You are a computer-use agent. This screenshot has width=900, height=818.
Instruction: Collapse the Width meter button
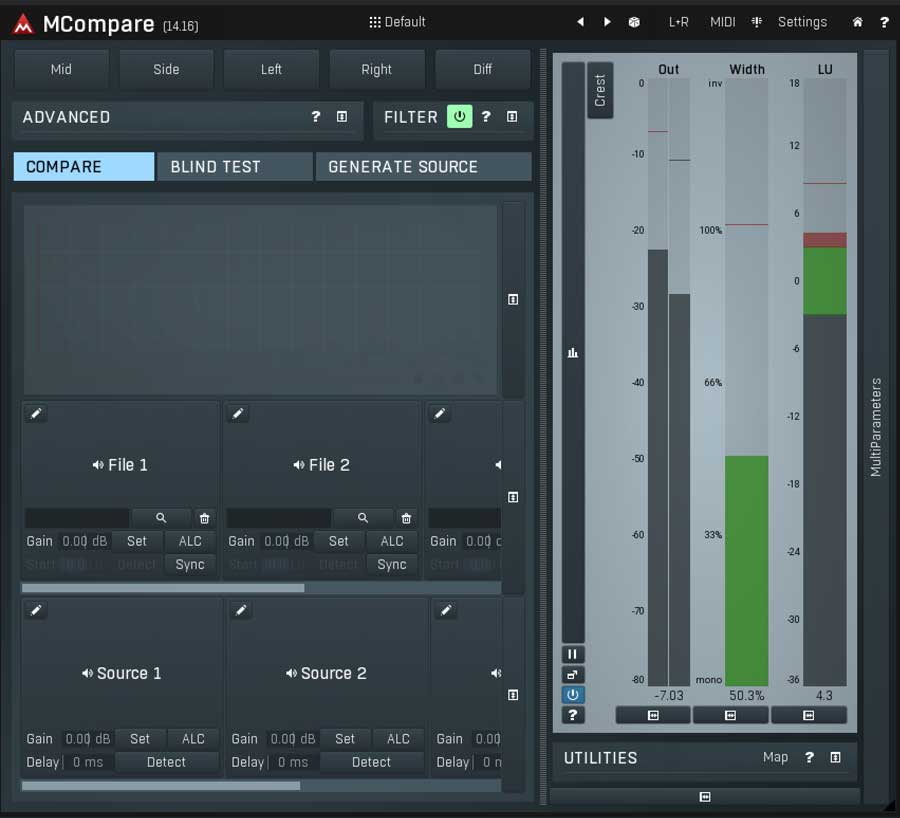(x=730, y=715)
